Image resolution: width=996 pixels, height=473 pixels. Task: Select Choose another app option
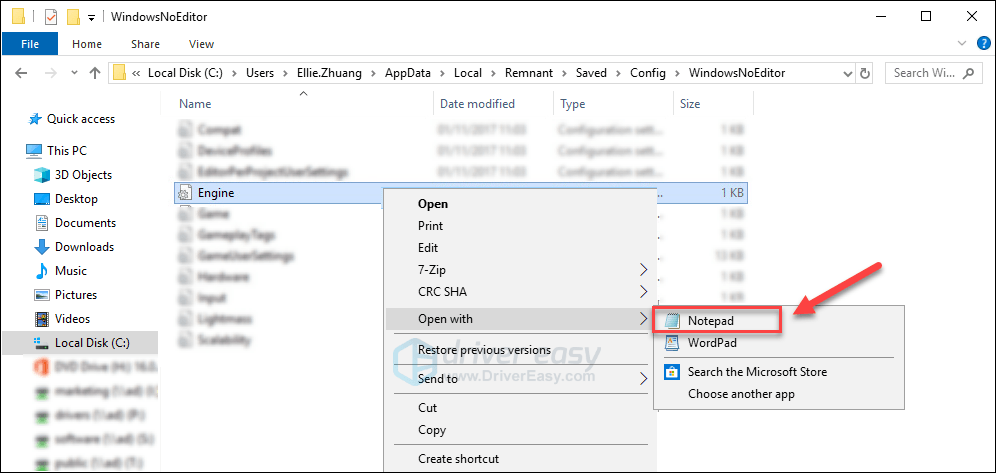(x=741, y=394)
